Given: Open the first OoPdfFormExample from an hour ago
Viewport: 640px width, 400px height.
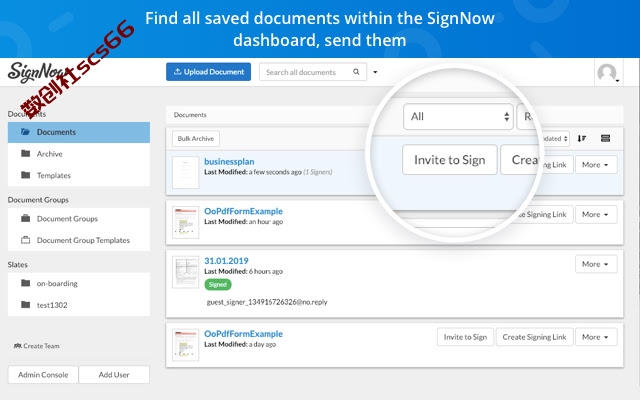Looking at the screenshot, I should tap(243, 211).
